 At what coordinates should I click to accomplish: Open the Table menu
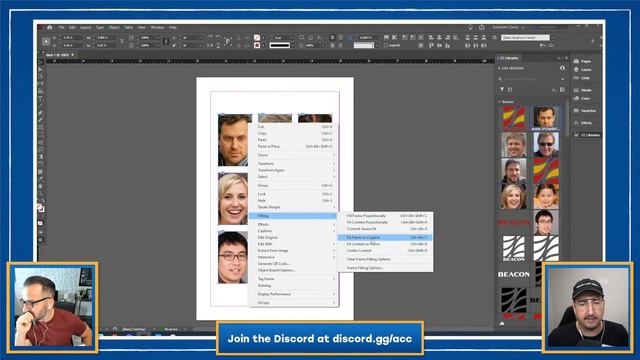click(x=129, y=27)
